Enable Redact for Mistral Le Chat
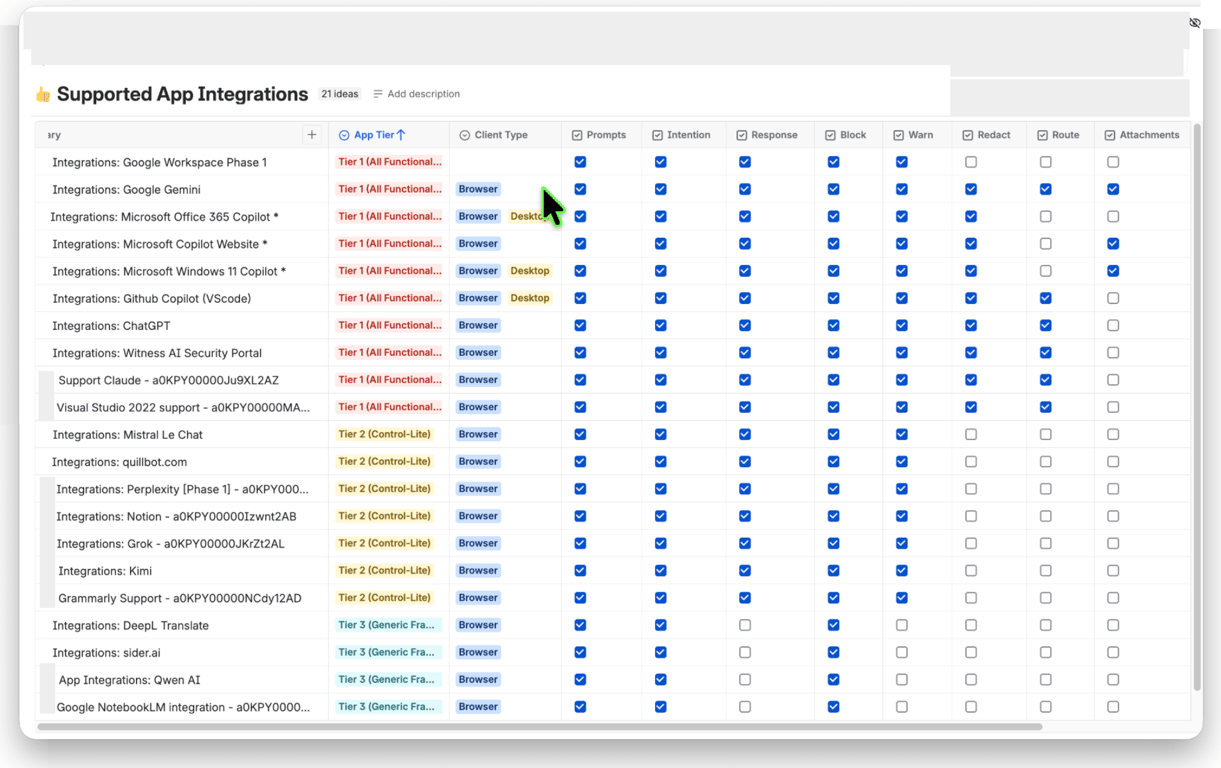1221x768 pixels. [x=971, y=434]
